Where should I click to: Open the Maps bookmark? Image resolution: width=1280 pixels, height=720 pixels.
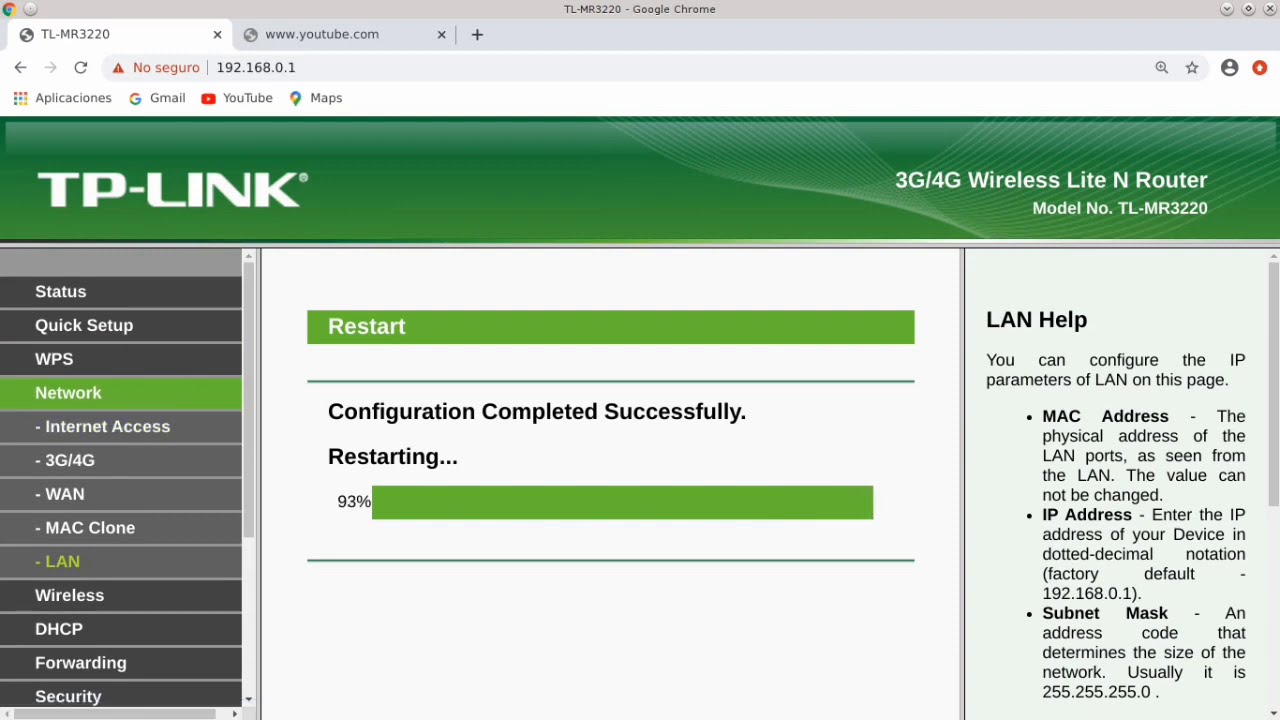click(316, 98)
